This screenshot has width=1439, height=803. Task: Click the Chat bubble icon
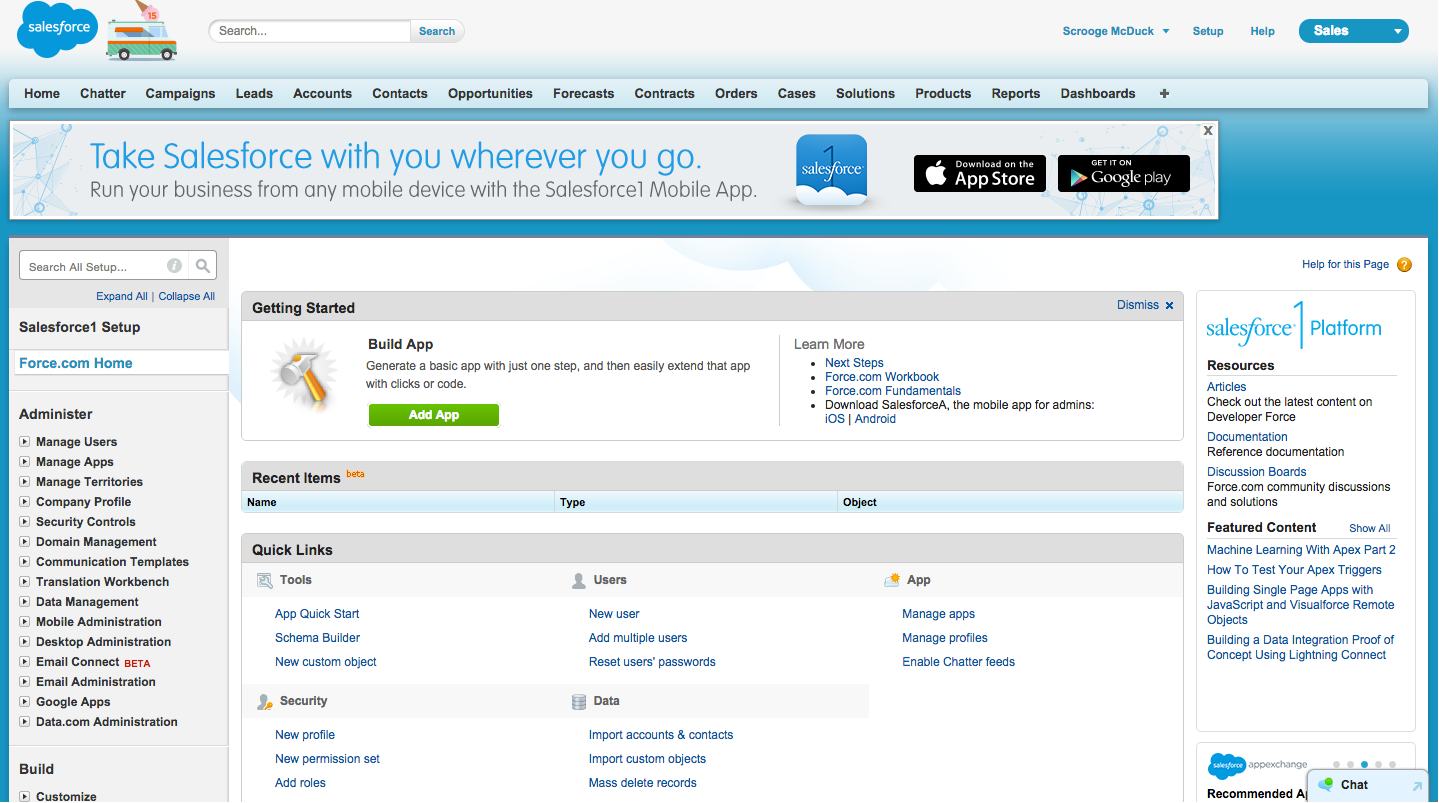1326,785
